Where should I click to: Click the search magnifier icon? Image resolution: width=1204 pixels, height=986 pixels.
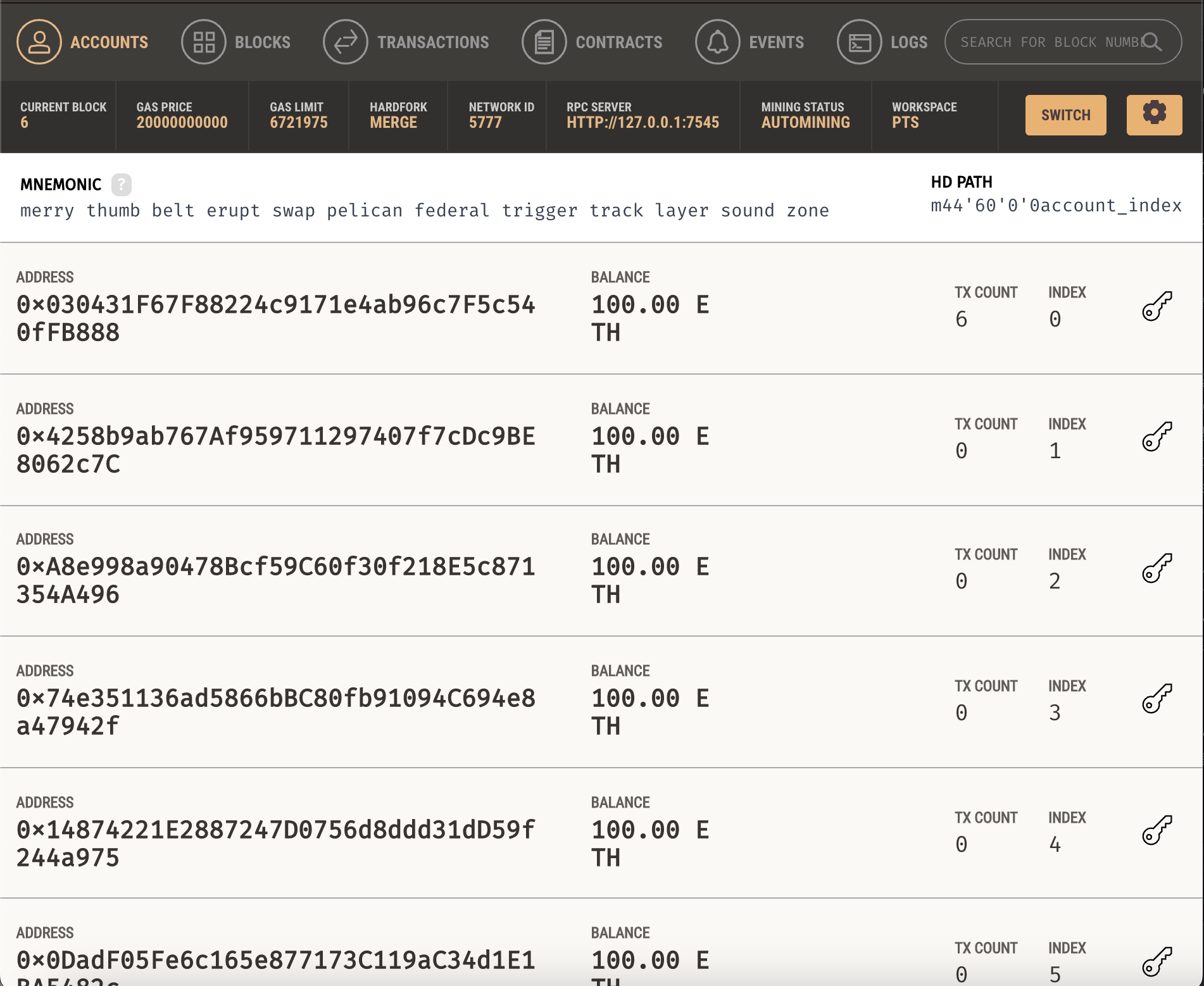pyautogui.click(x=1153, y=42)
